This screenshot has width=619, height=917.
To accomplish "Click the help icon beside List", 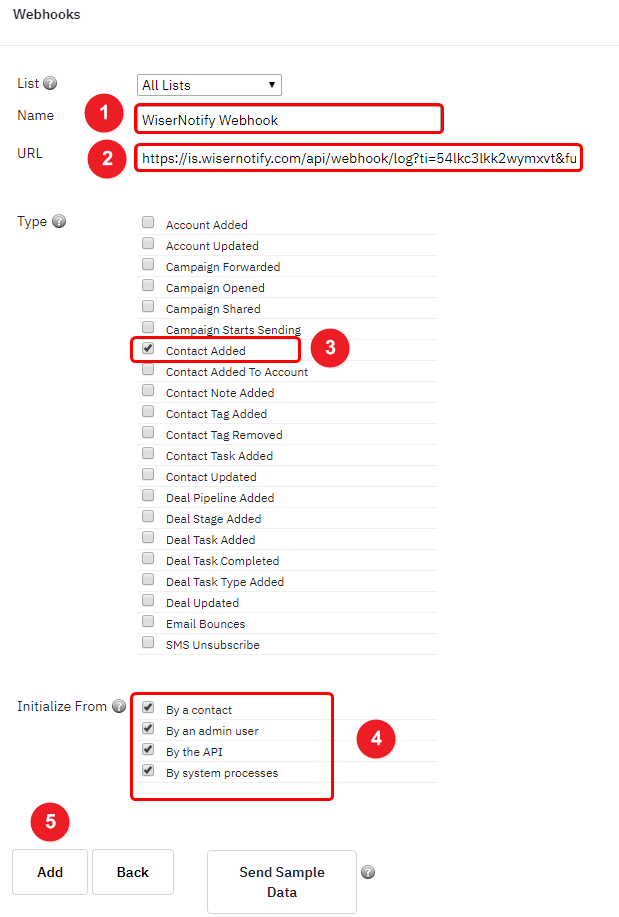I will (x=50, y=83).
